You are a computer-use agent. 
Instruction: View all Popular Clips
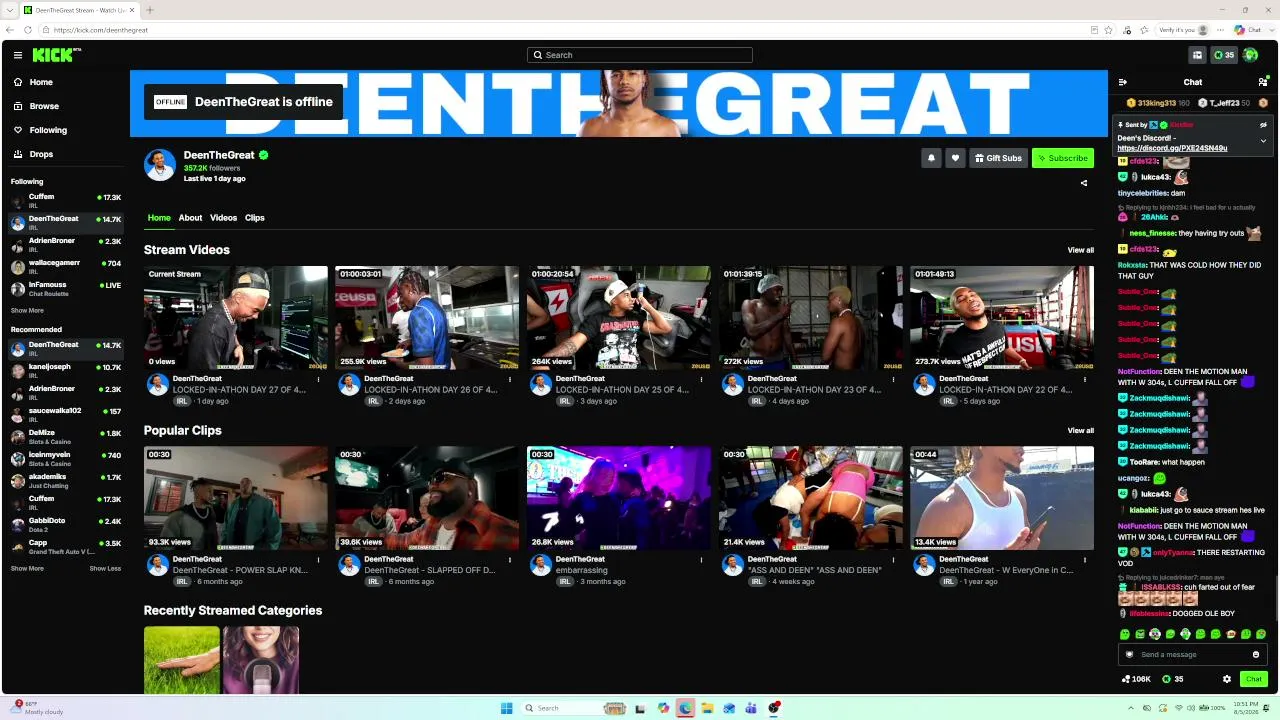coord(1080,431)
